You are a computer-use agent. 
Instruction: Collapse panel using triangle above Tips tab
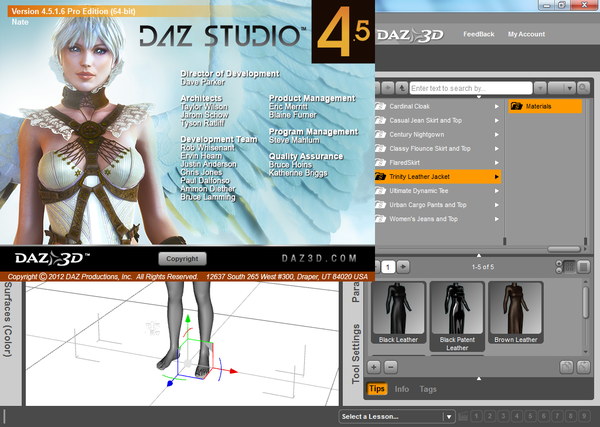click(x=479, y=378)
